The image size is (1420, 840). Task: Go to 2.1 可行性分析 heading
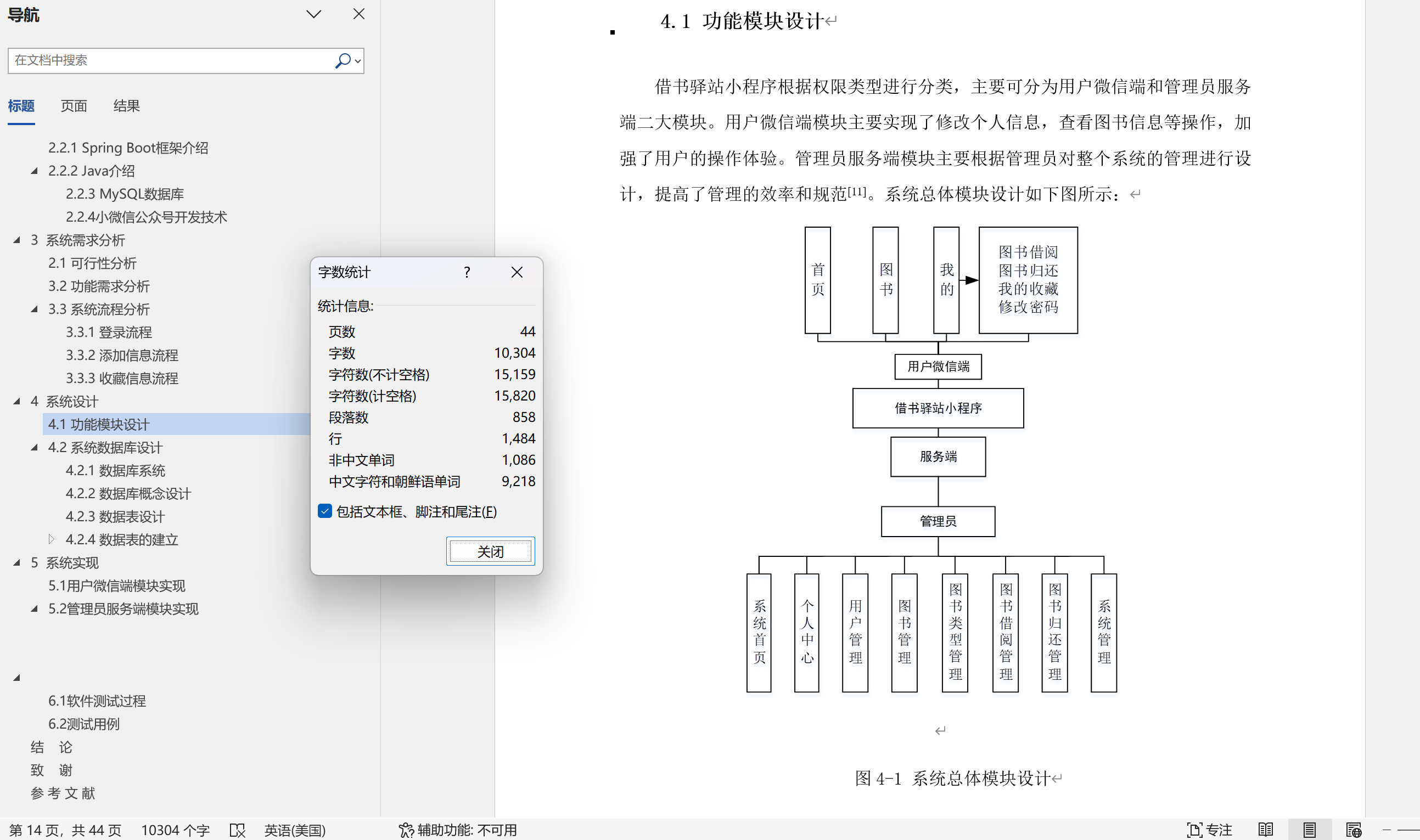click(92, 263)
